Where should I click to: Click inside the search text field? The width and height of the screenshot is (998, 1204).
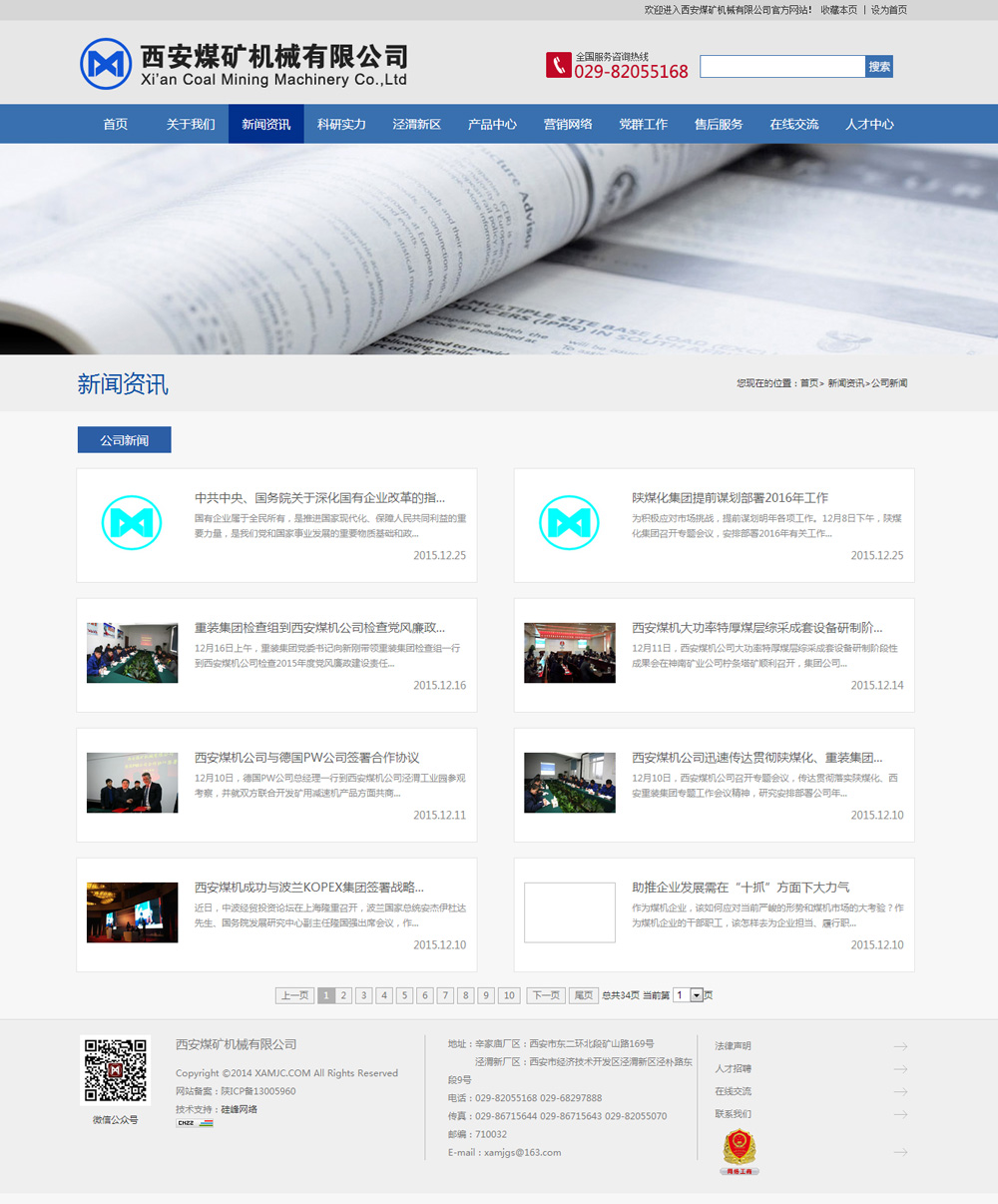(781, 67)
